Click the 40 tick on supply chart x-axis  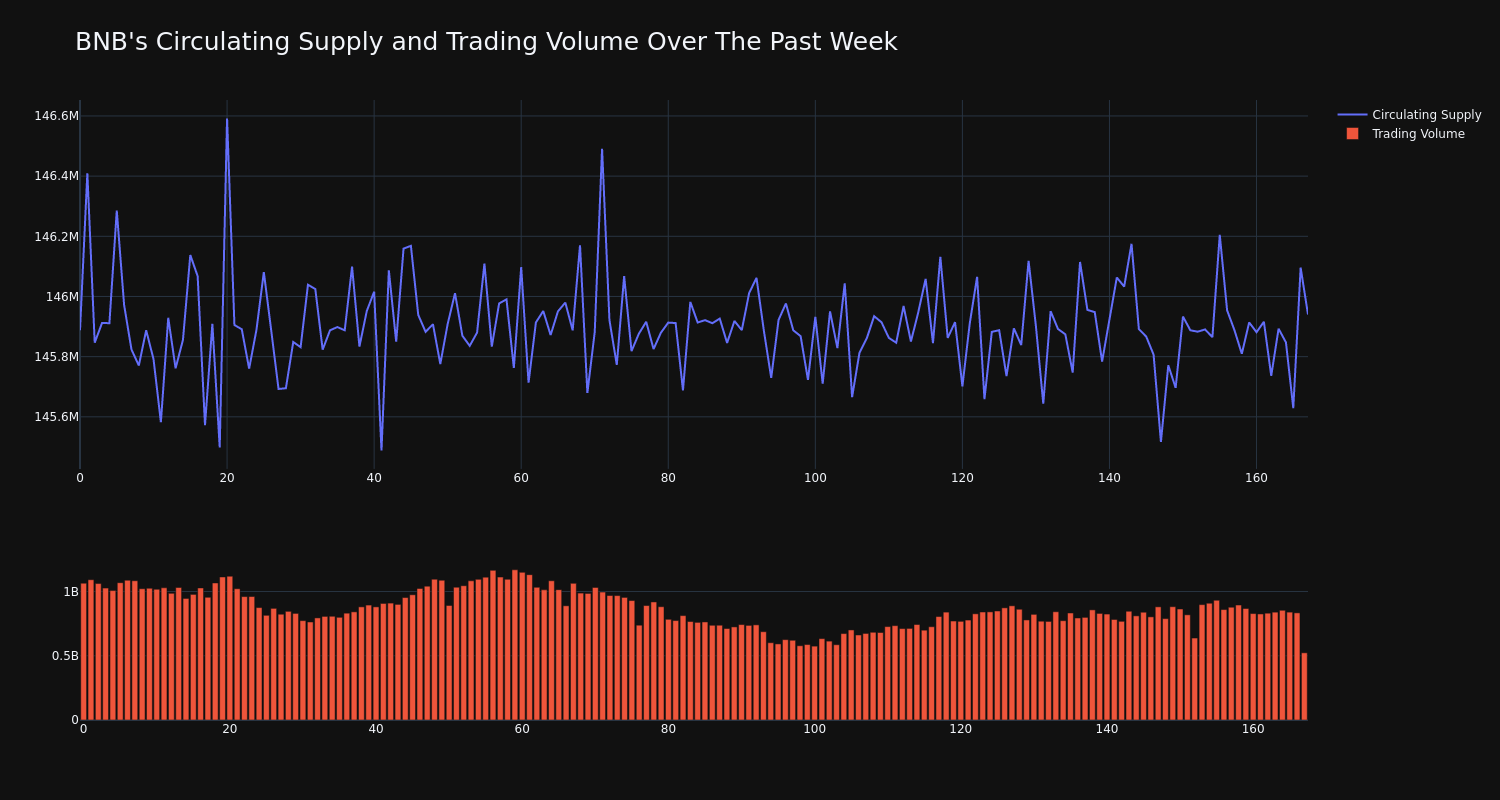click(x=374, y=478)
